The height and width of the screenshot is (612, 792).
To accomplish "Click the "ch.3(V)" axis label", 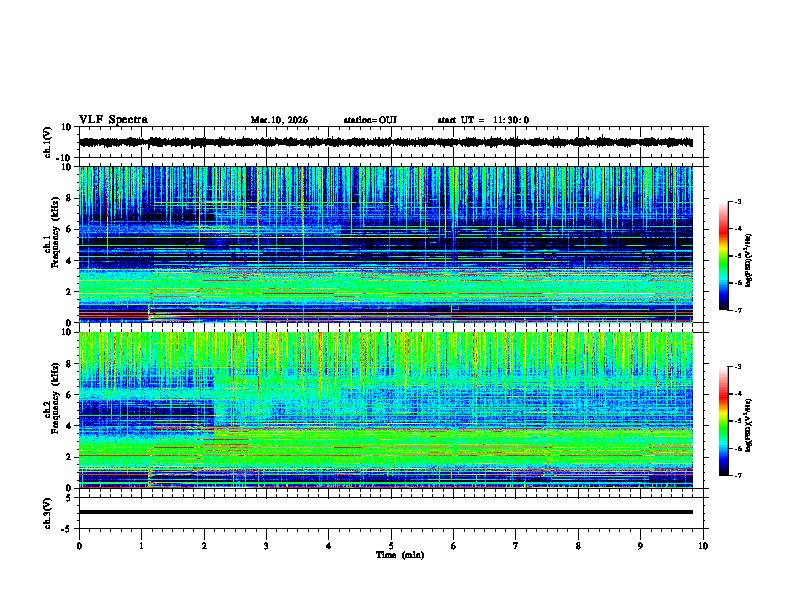I will [48, 513].
